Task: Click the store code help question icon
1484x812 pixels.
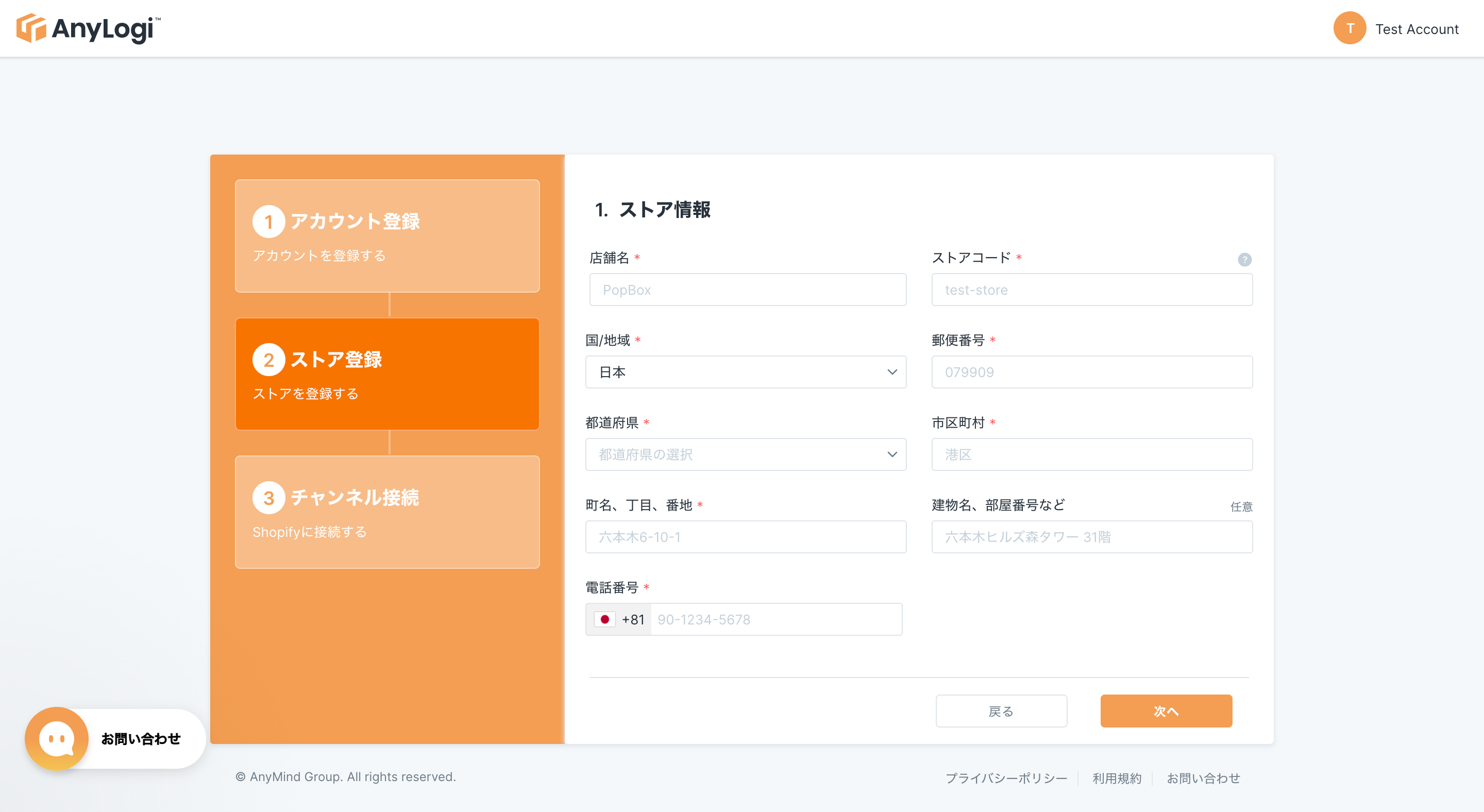Action: pos(1244,260)
